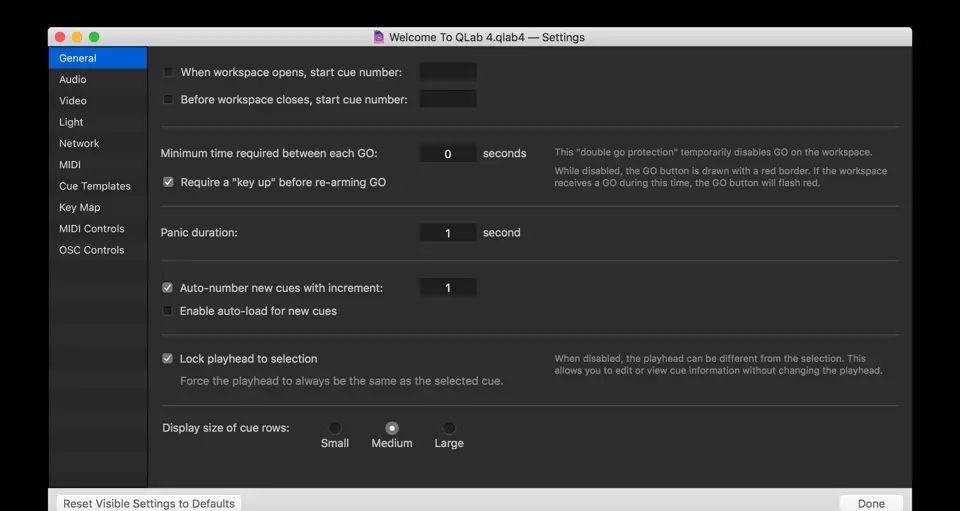Screen dimensions: 960x511
Task: Click Reset Visible Settings to Defaults
Action: (x=149, y=503)
